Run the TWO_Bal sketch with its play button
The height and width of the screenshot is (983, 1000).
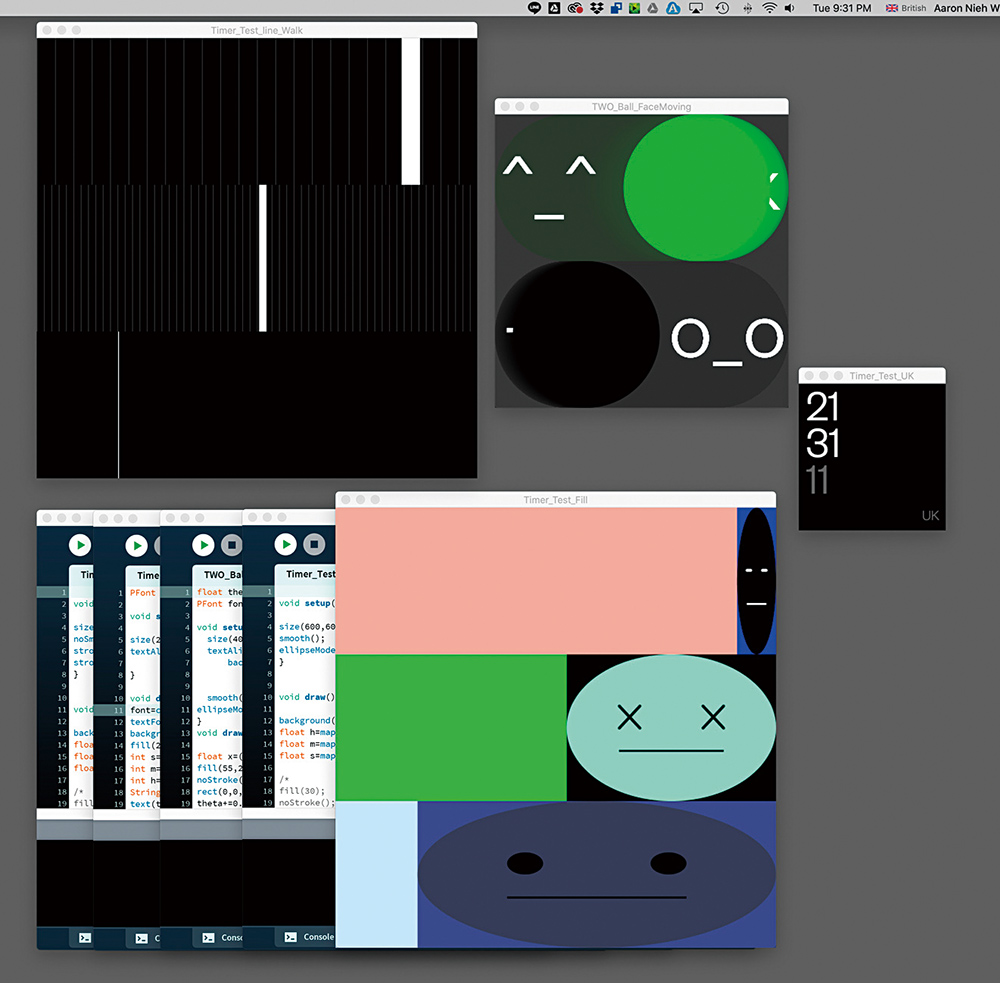point(203,545)
